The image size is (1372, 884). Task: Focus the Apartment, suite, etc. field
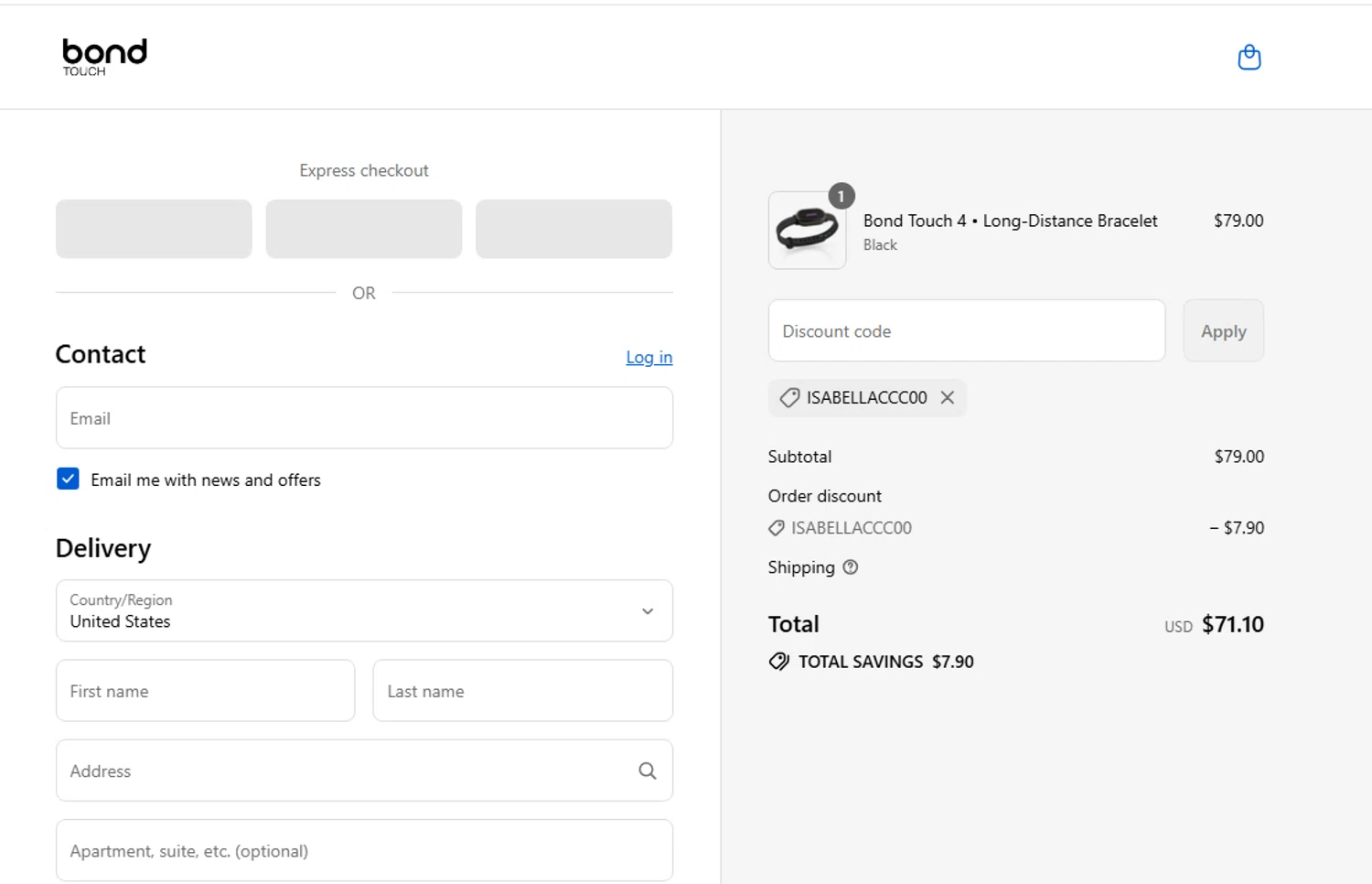(364, 850)
